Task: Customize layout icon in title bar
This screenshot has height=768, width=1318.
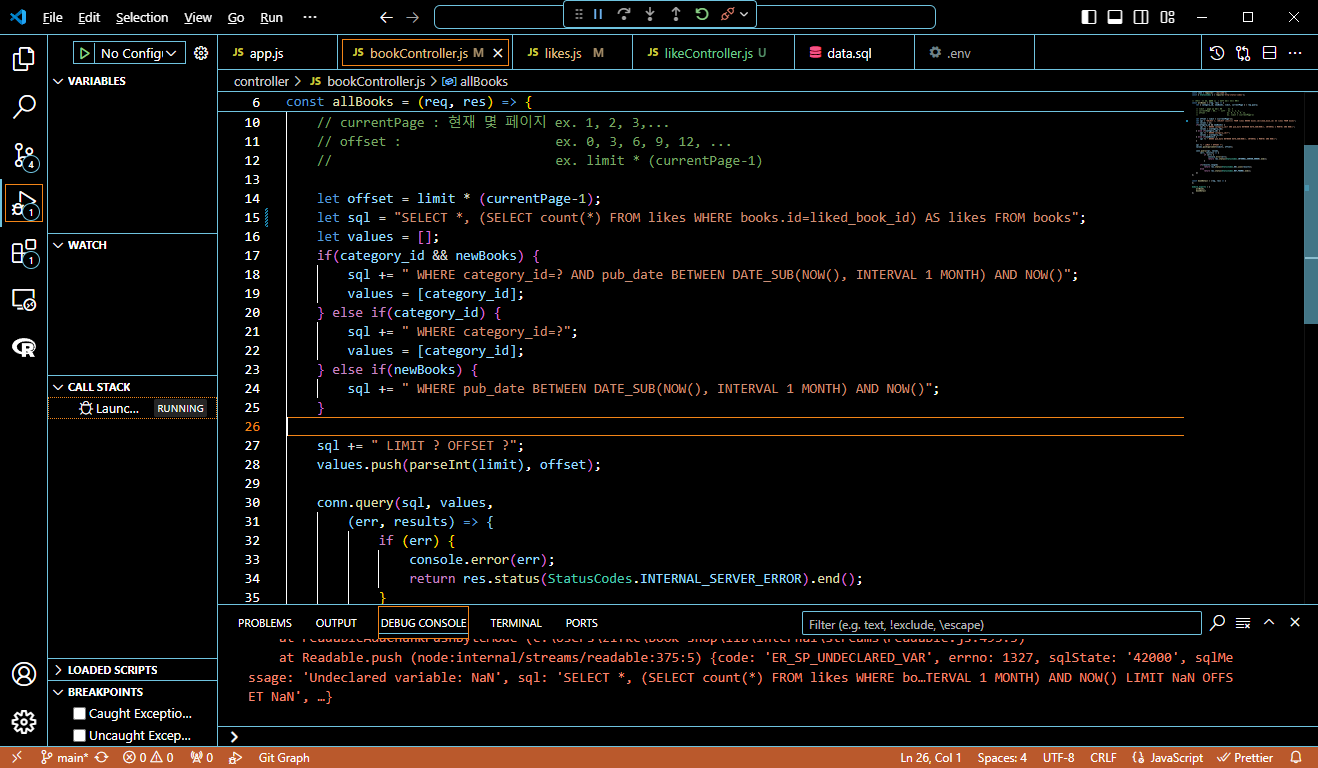Action: point(1167,17)
